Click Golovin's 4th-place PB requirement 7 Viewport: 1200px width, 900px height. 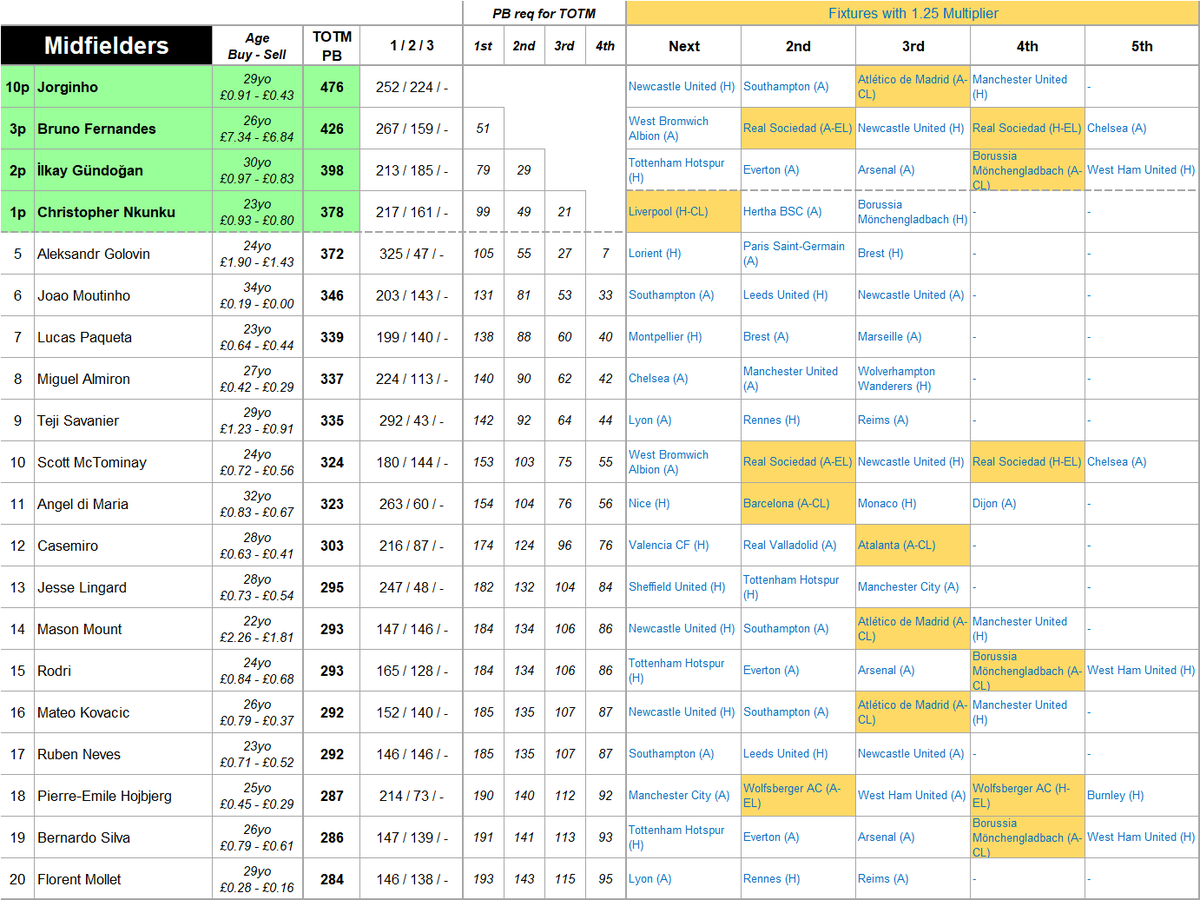click(x=605, y=254)
